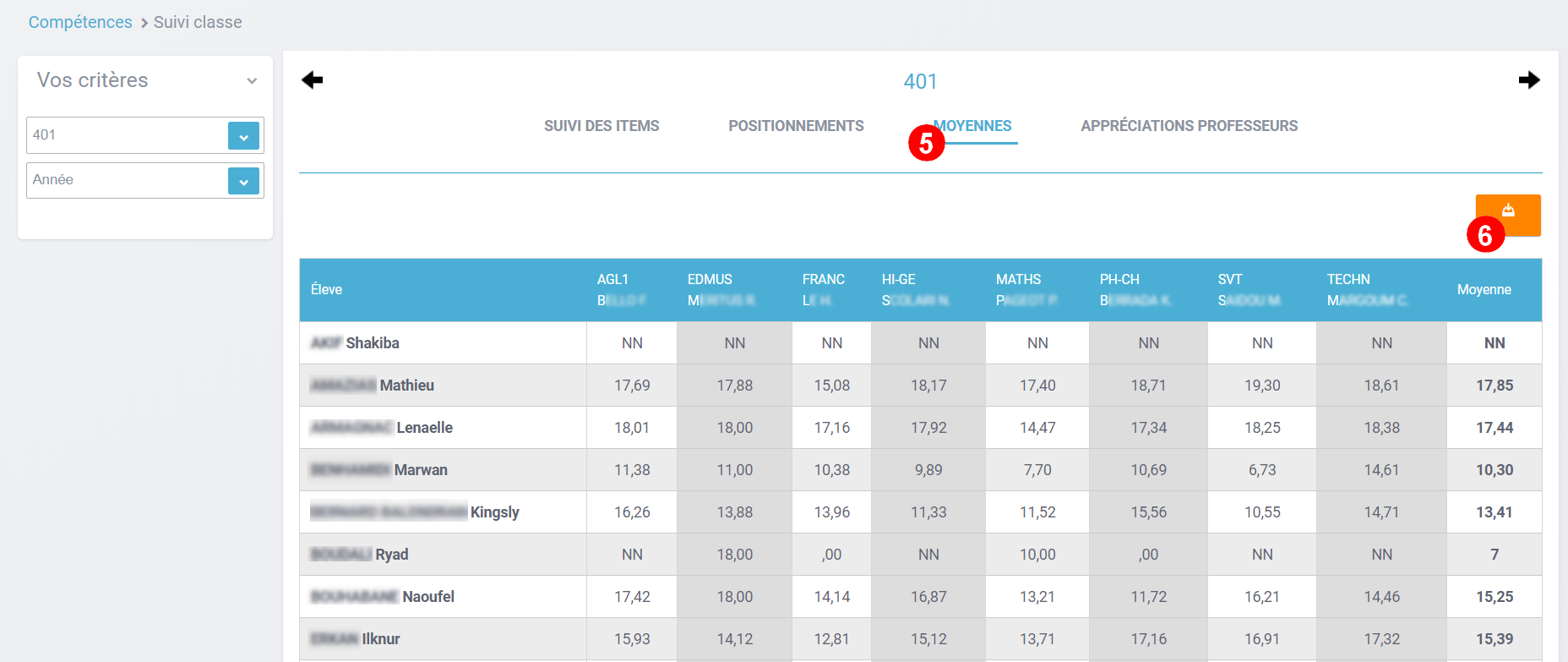Click student name Ilknur in the table
1568x662 pixels.
(380, 639)
